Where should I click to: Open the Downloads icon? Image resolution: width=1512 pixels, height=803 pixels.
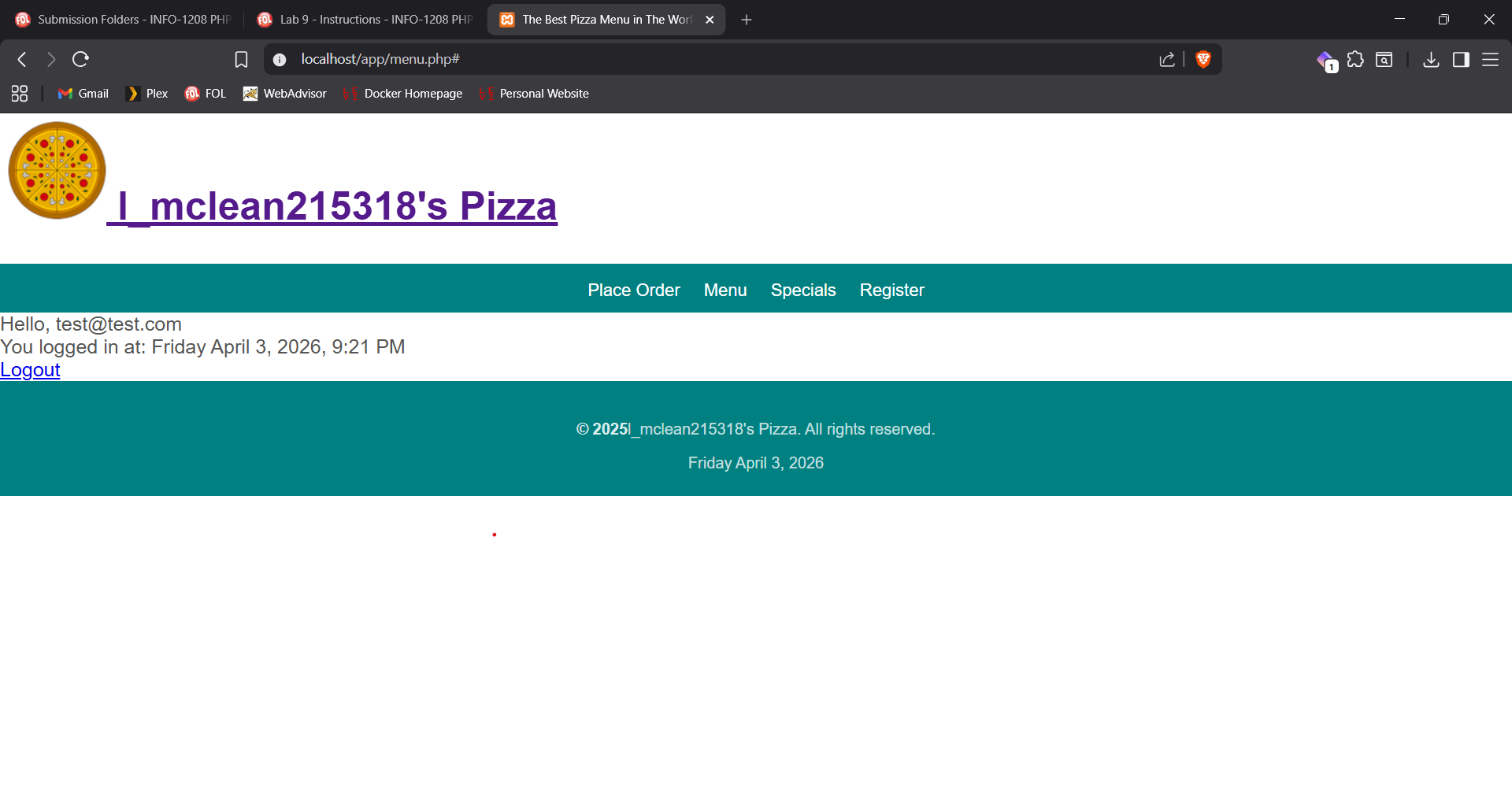tap(1431, 60)
